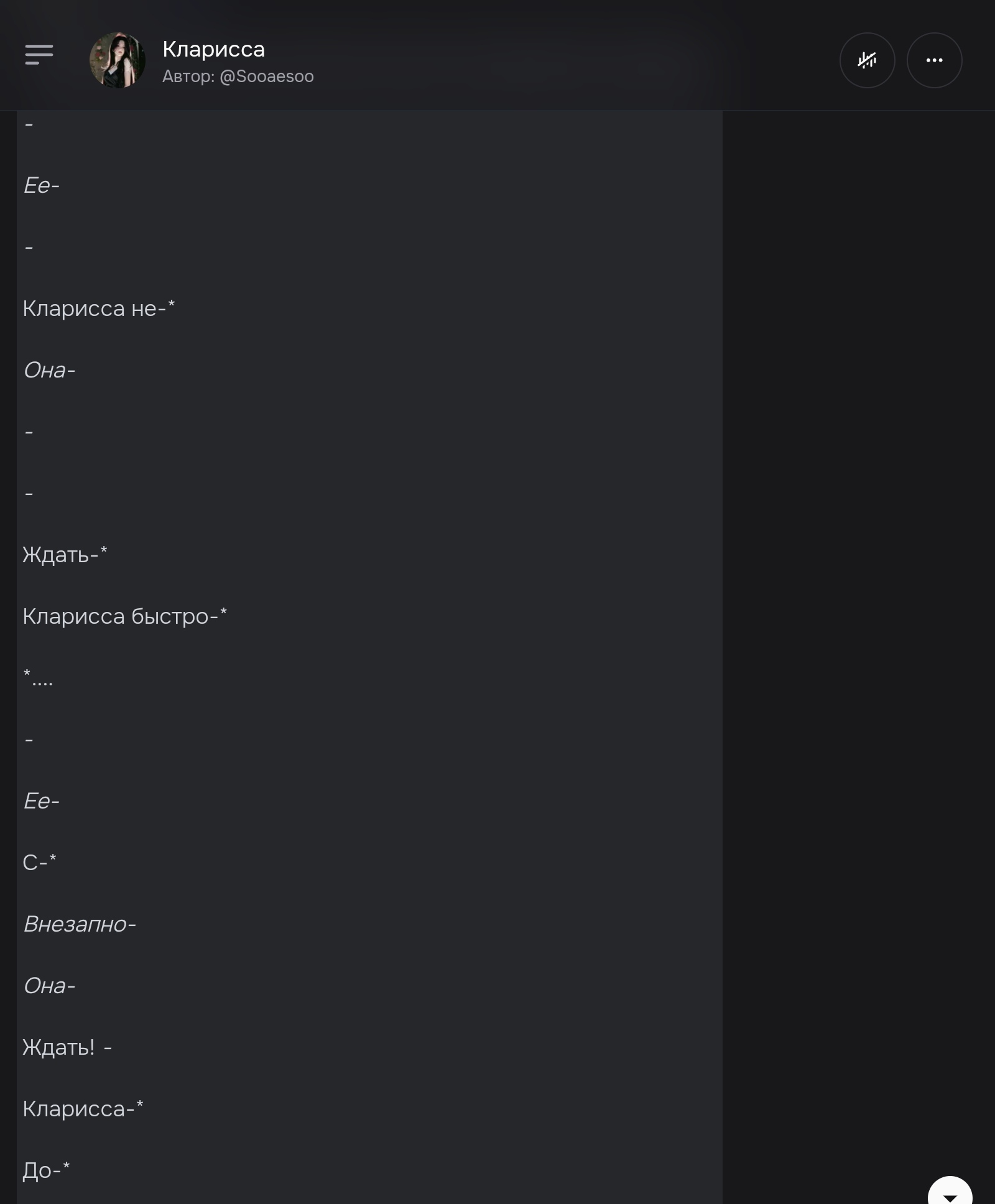The width and height of the screenshot is (995, 1204).
Task: Click the text "Кларисса быстро-*"
Action: (x=125, y=616)
